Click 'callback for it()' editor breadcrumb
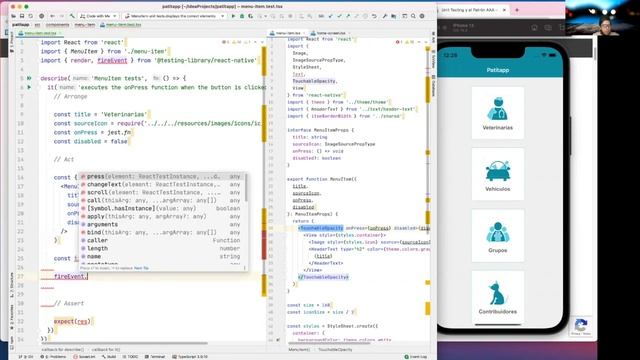This screenshot has width=640, height=360. point(105,350)
